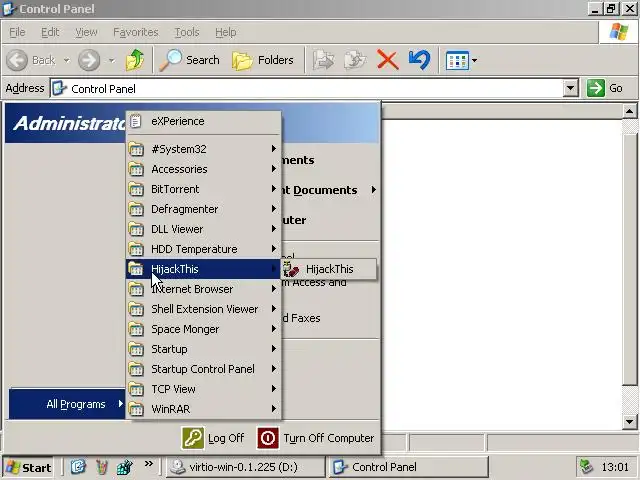Click the DLL Viewer folder icon

pyautogui.click(x=136, y=229)
